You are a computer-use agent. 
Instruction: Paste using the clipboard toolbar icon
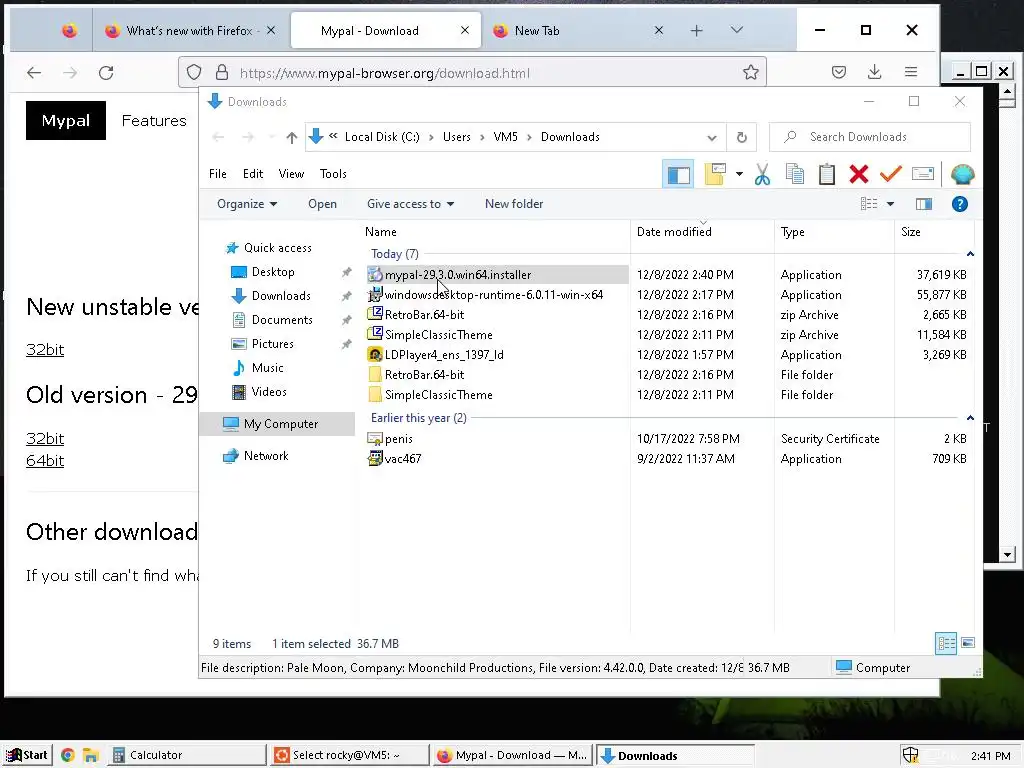827,174
